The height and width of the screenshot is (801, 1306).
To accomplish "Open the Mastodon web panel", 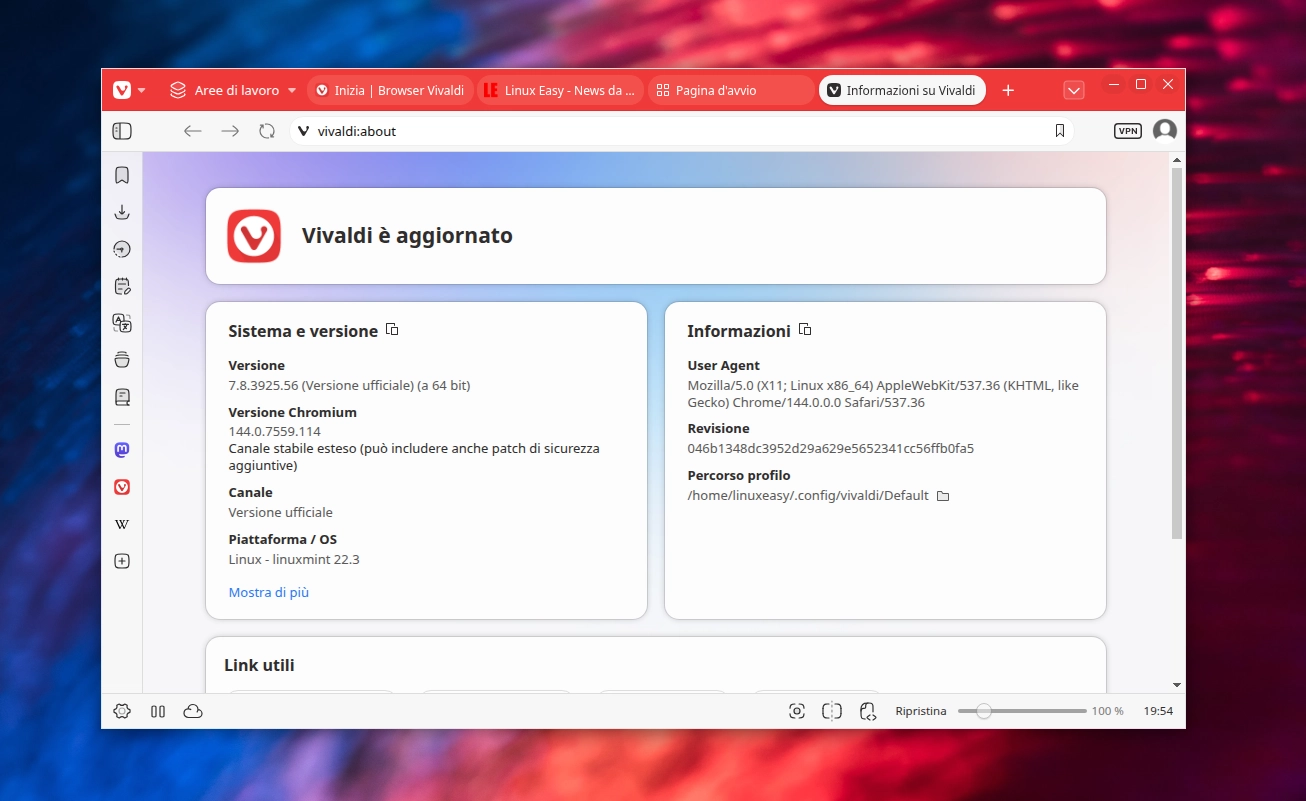I will pos(121,449).
